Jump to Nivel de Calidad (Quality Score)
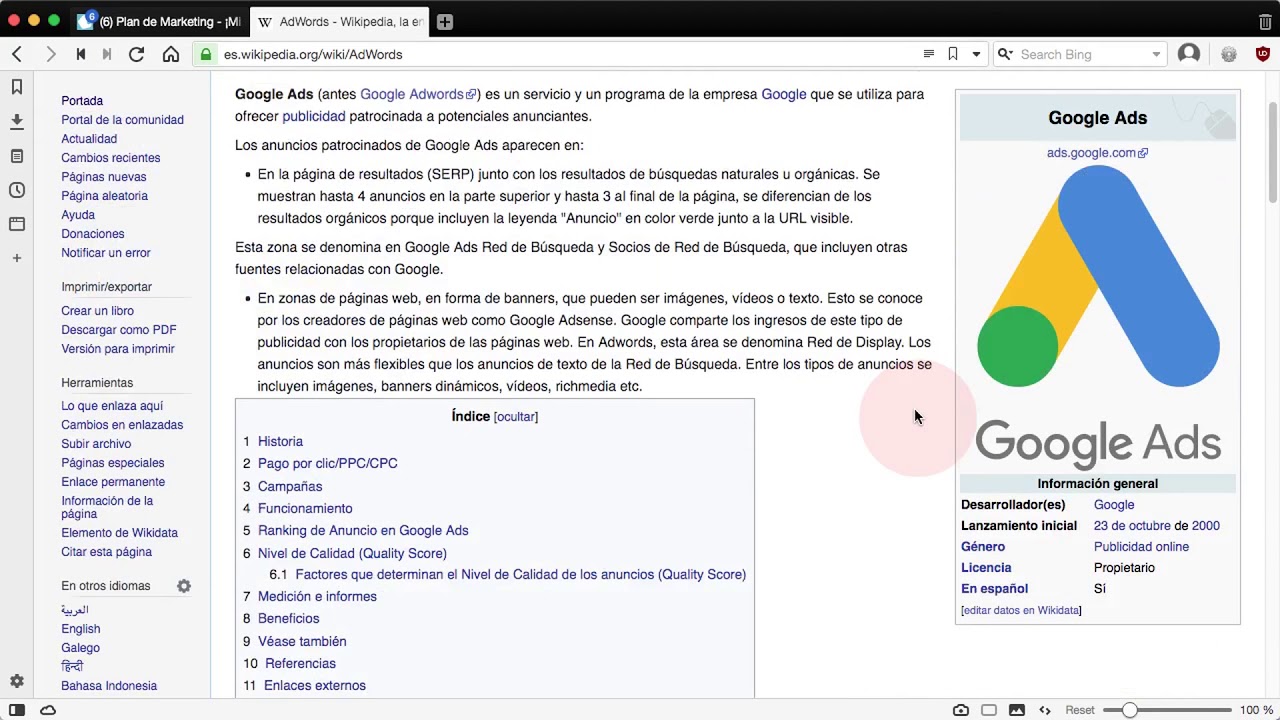 coord(352,553)
